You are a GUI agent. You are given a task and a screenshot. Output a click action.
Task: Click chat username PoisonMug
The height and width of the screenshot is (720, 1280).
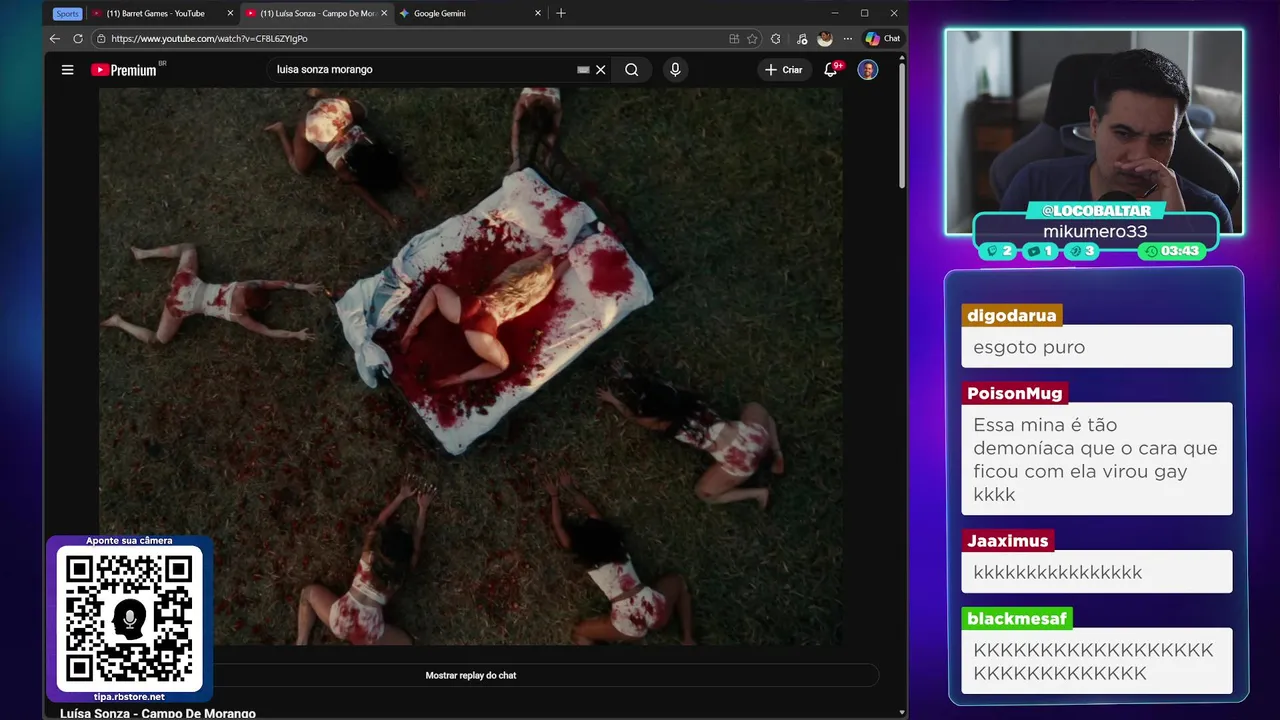[x=1015, y=393]
